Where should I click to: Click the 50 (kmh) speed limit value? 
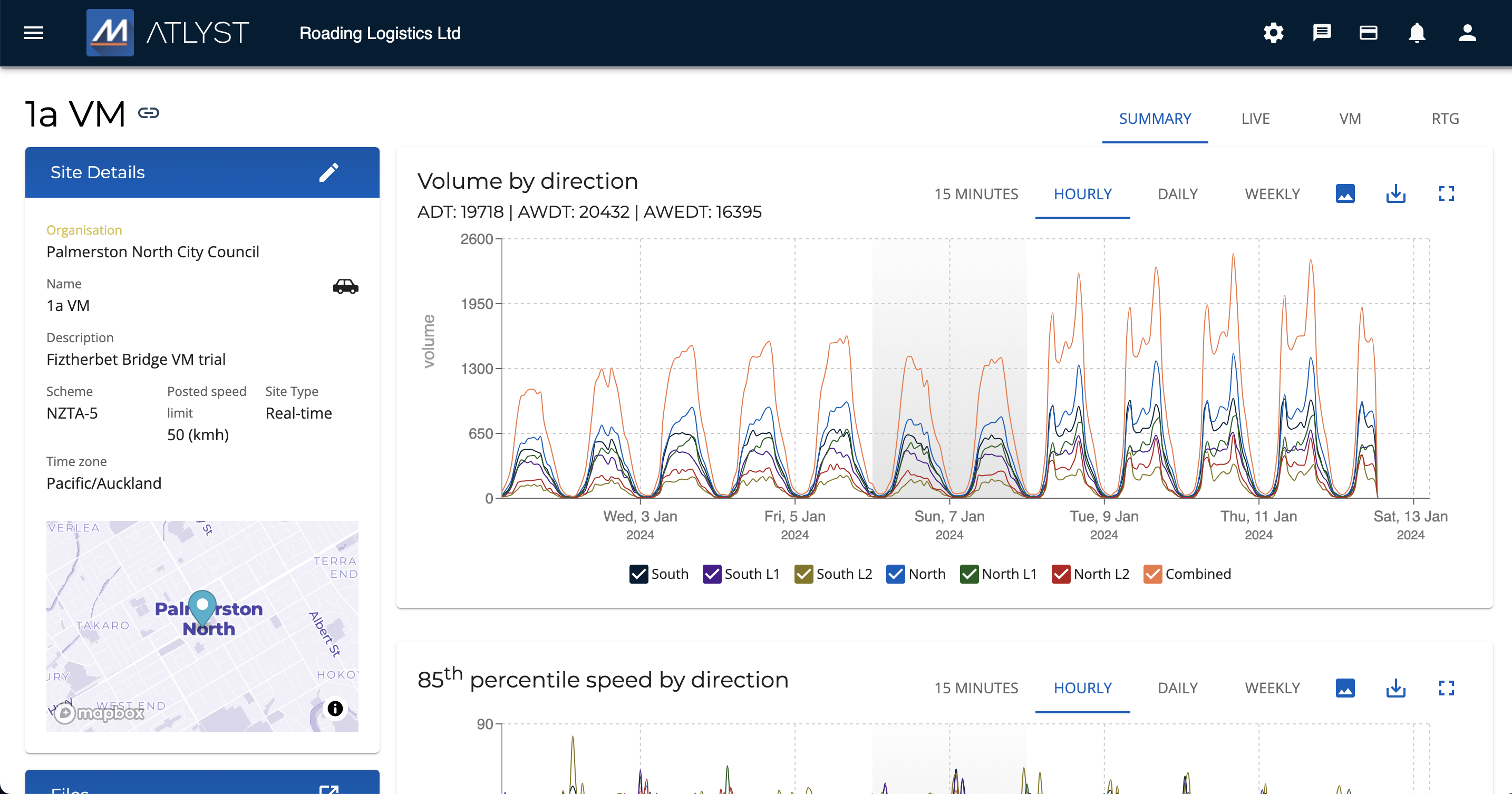[198, 434]
